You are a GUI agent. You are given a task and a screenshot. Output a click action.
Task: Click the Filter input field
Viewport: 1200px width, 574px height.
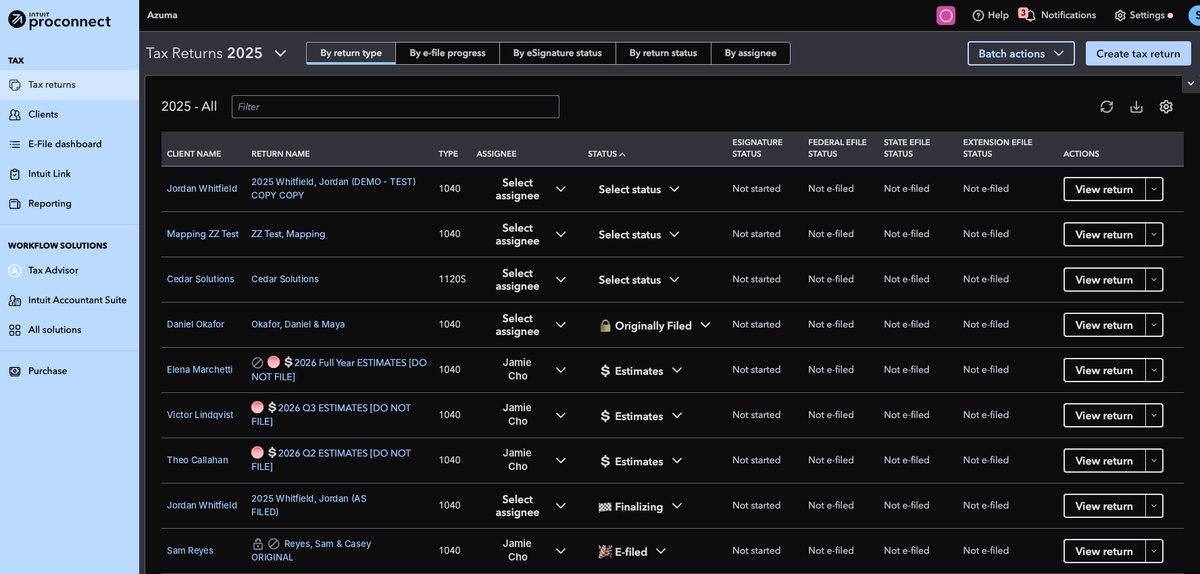coord(395,107)
